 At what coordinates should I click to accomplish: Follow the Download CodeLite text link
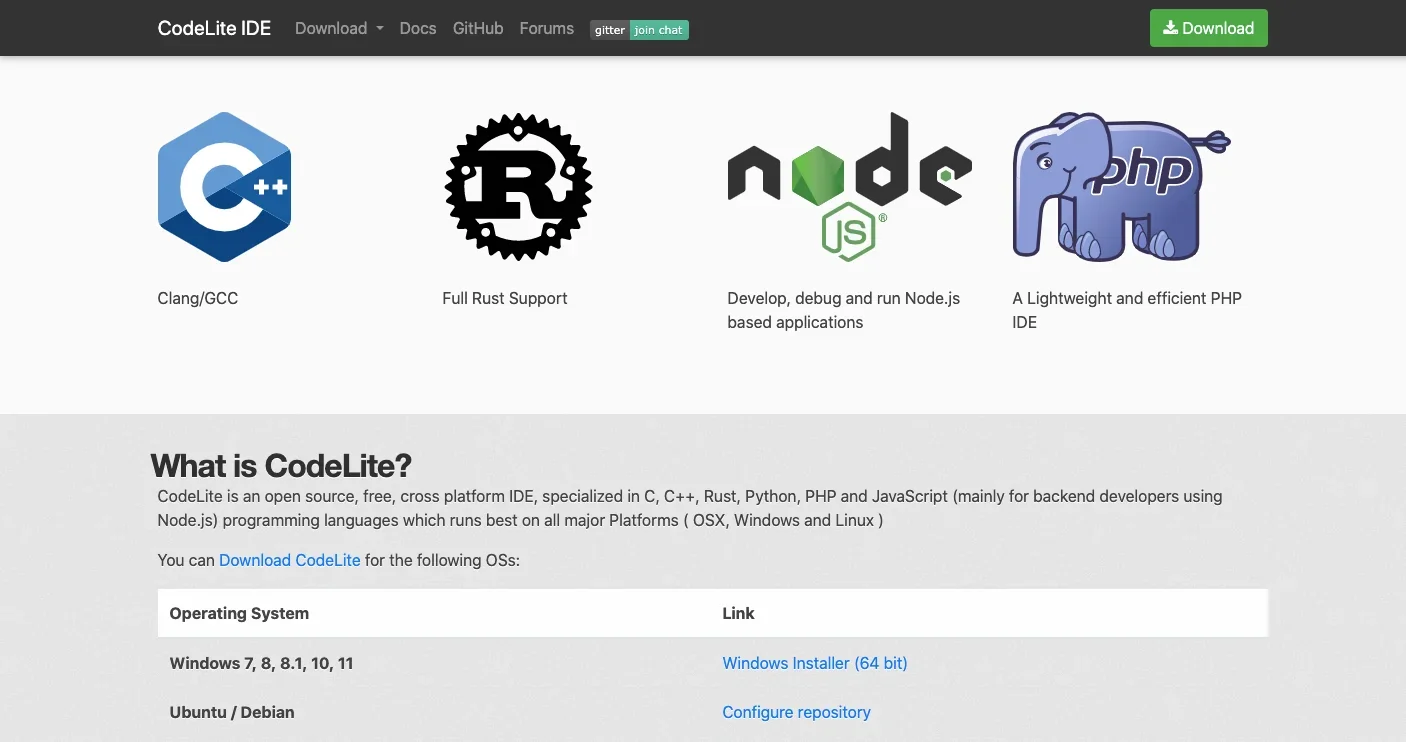[289, 560]
